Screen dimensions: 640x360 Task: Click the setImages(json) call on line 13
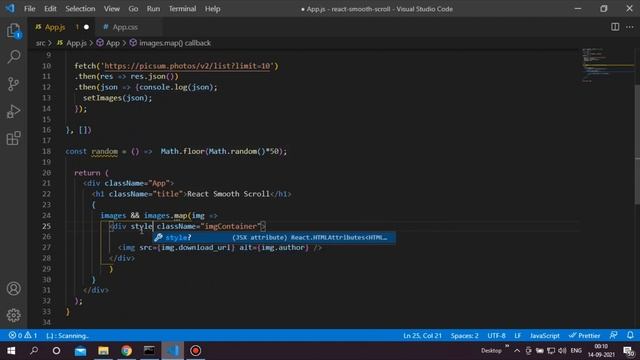tap(117, 98)
